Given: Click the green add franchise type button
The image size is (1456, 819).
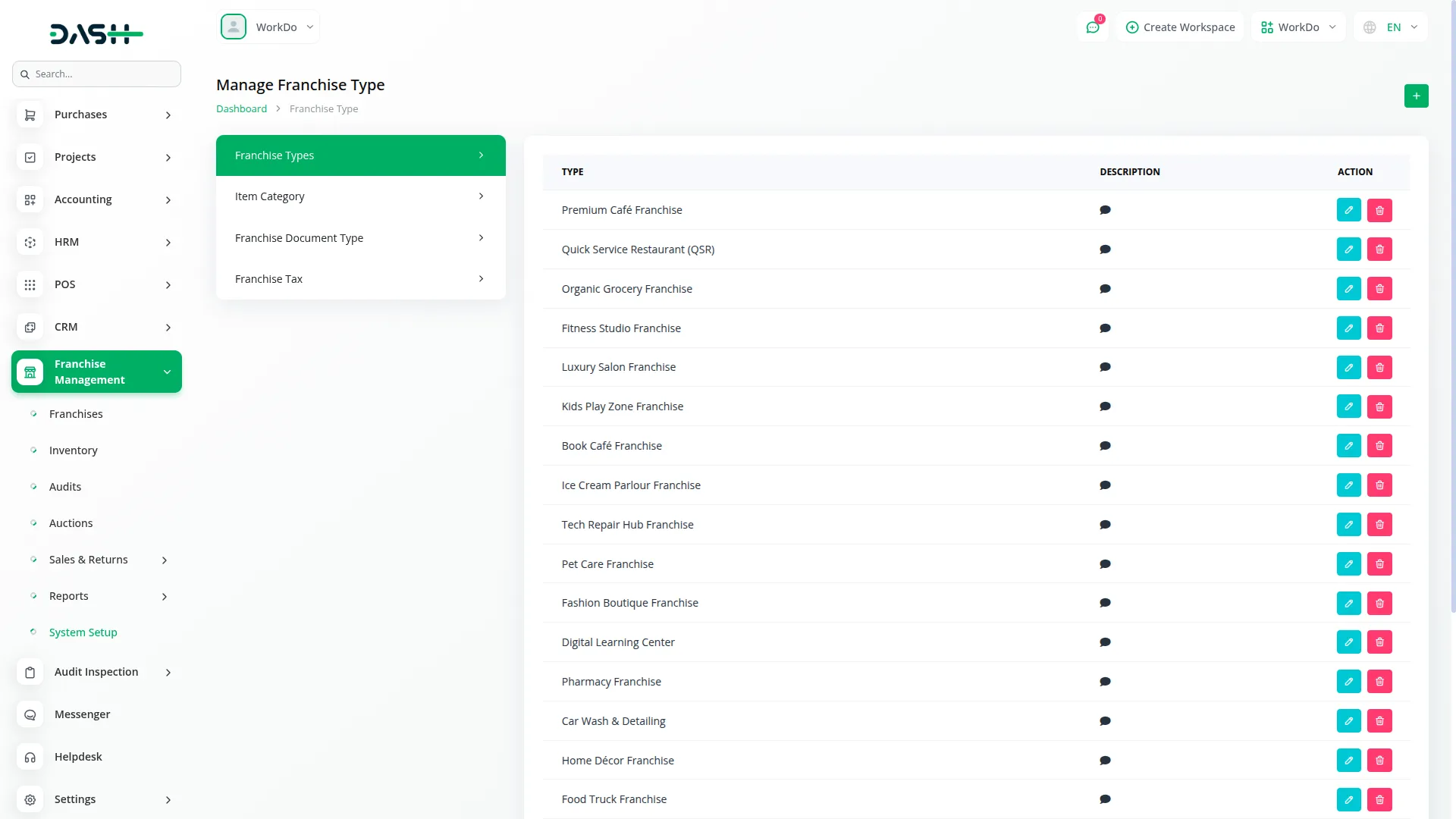Looking at the screenshot, I should 1416,96.
